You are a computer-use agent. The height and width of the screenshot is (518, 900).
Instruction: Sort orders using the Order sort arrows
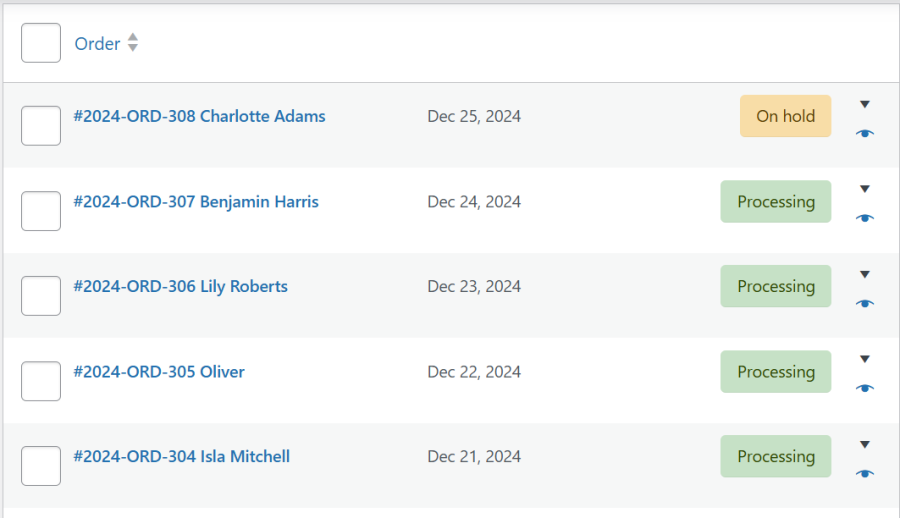point(133,43)
